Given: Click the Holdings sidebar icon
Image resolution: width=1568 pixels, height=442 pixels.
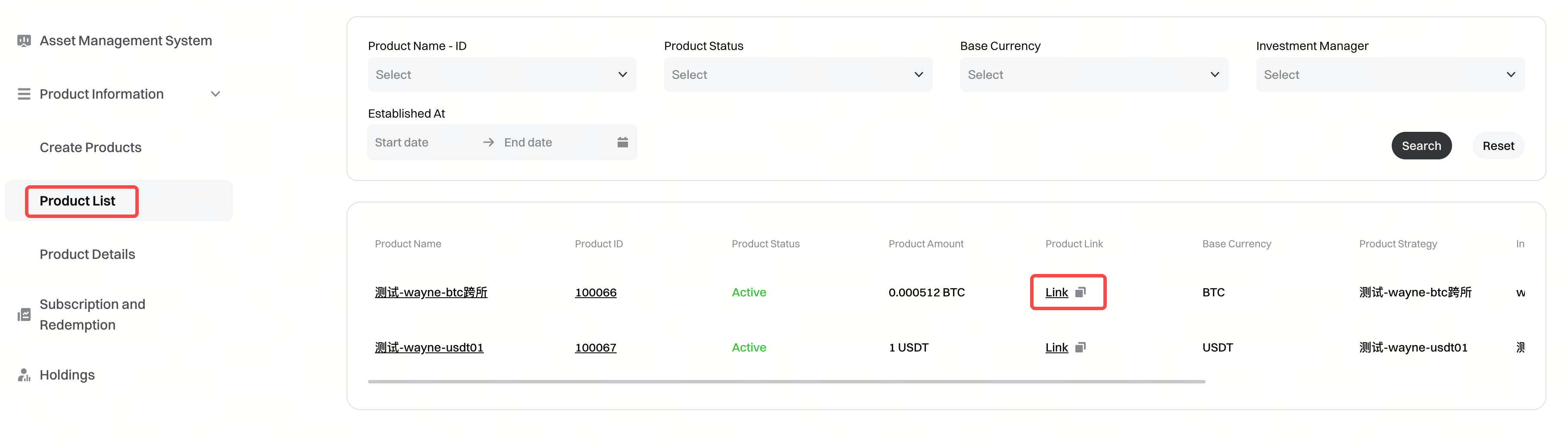Looking at the screenshot, I should (x=24, y=375).
